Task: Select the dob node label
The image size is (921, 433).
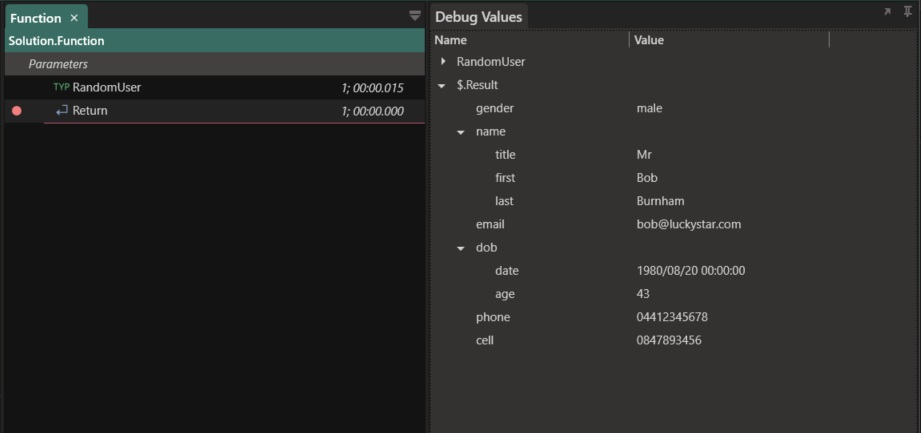Action: pyautogui.click(x=486, y=247)
